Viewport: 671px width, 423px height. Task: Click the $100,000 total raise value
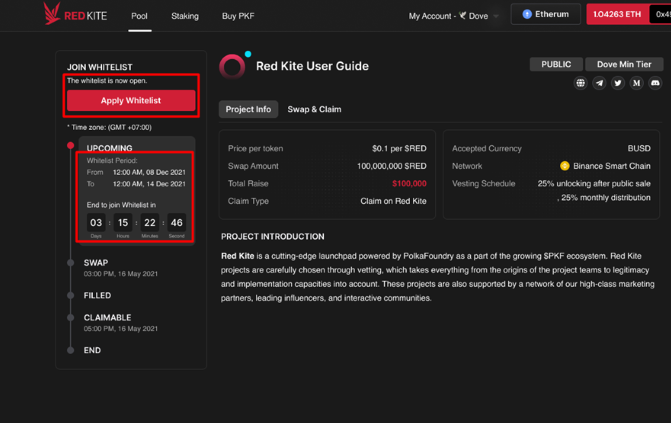[x=409, y=184]
